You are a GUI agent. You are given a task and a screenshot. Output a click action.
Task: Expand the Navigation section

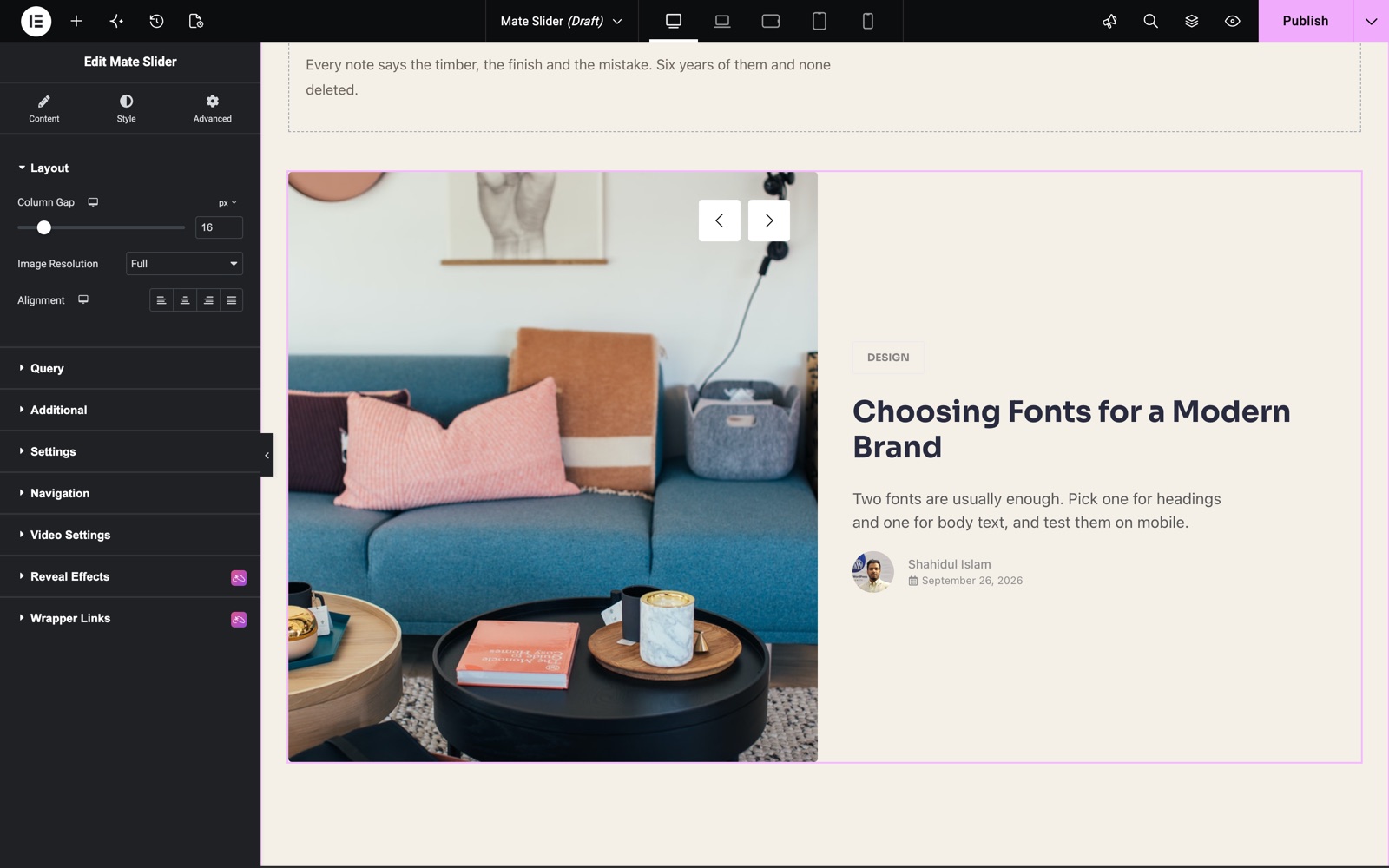[x=130, y=493]
